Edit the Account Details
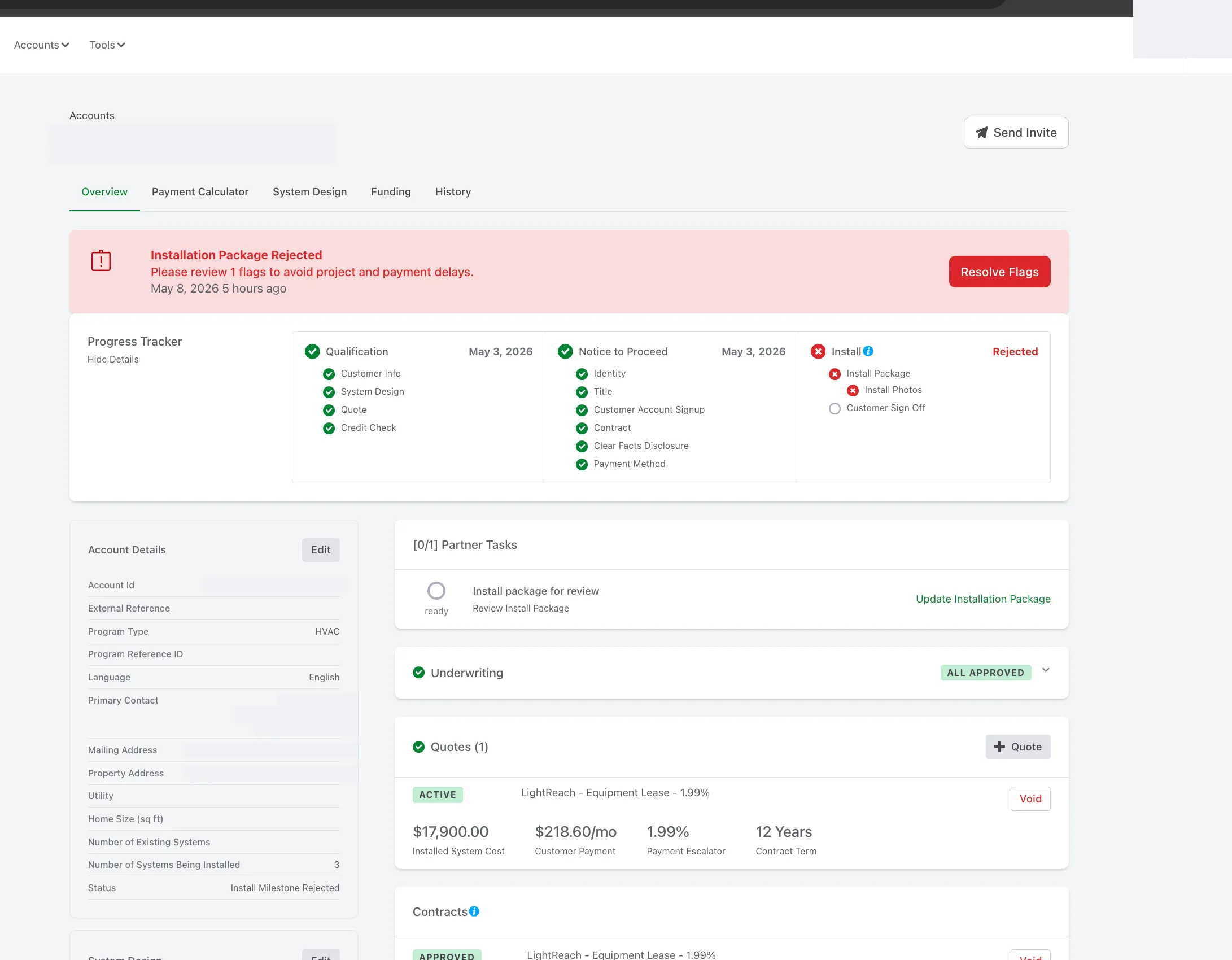Screen dimensions: 1232x960 pos(321,550)
